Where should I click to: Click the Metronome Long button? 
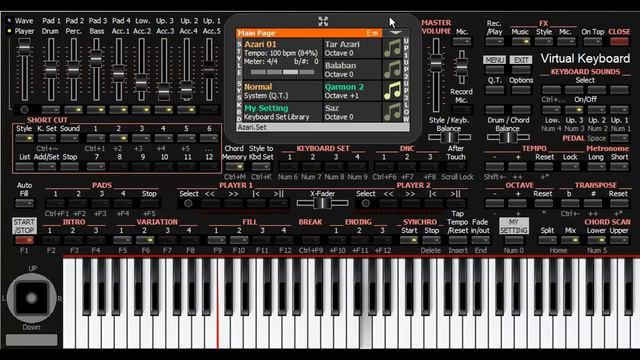point(596,167)
